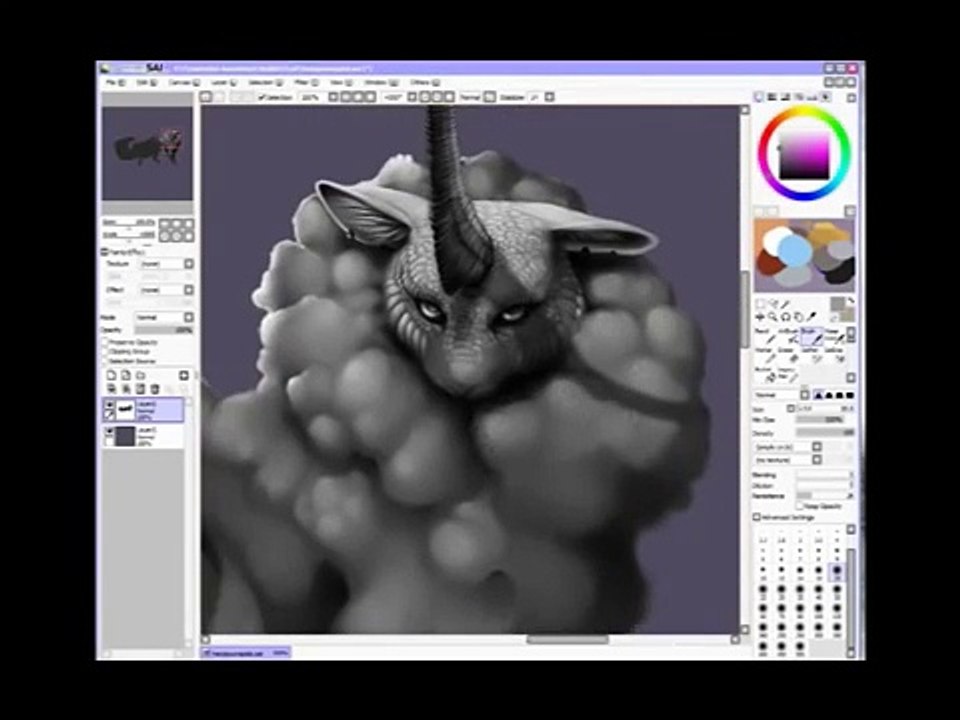The image size is (960, 720).
Task: Select the Bucket tool
Action: [763, 375]
